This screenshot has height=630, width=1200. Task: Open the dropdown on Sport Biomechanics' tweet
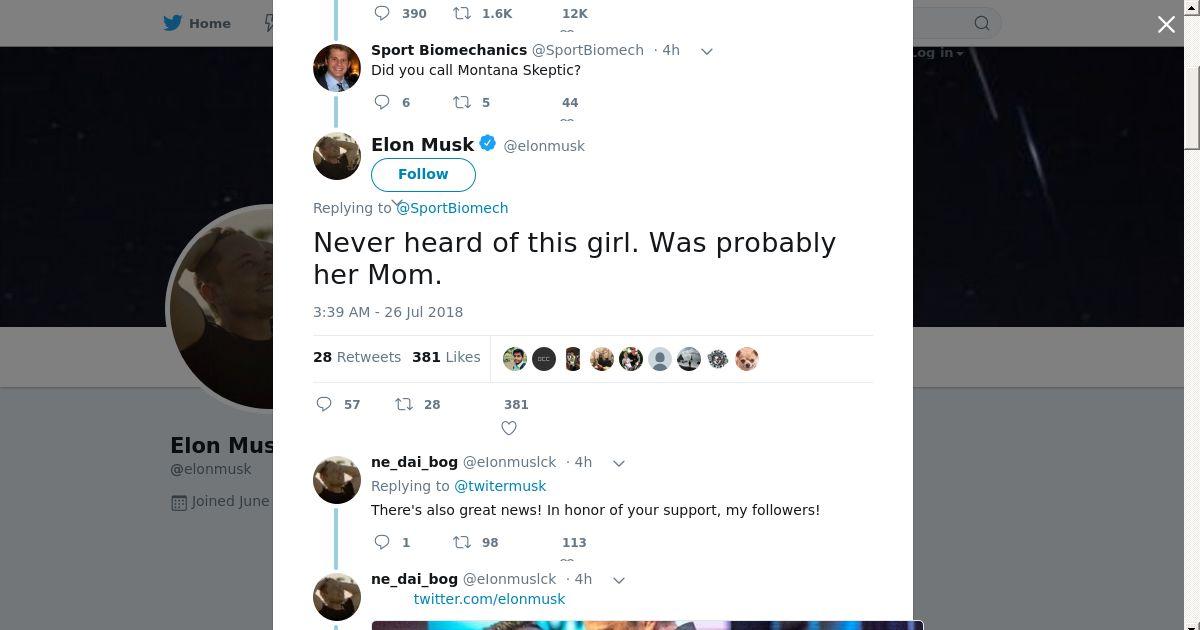coord(706,51)
